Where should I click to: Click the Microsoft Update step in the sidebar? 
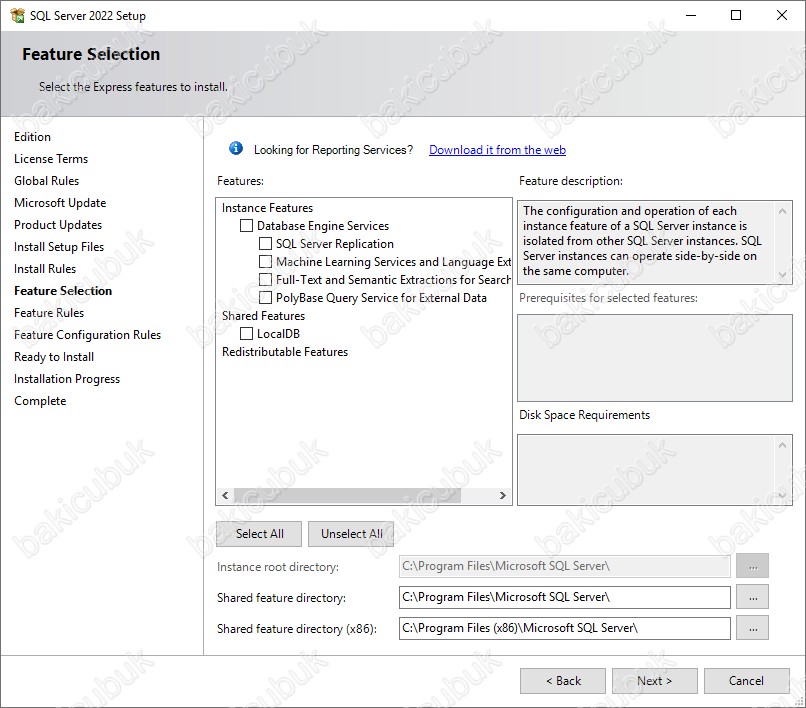[60, 203]
